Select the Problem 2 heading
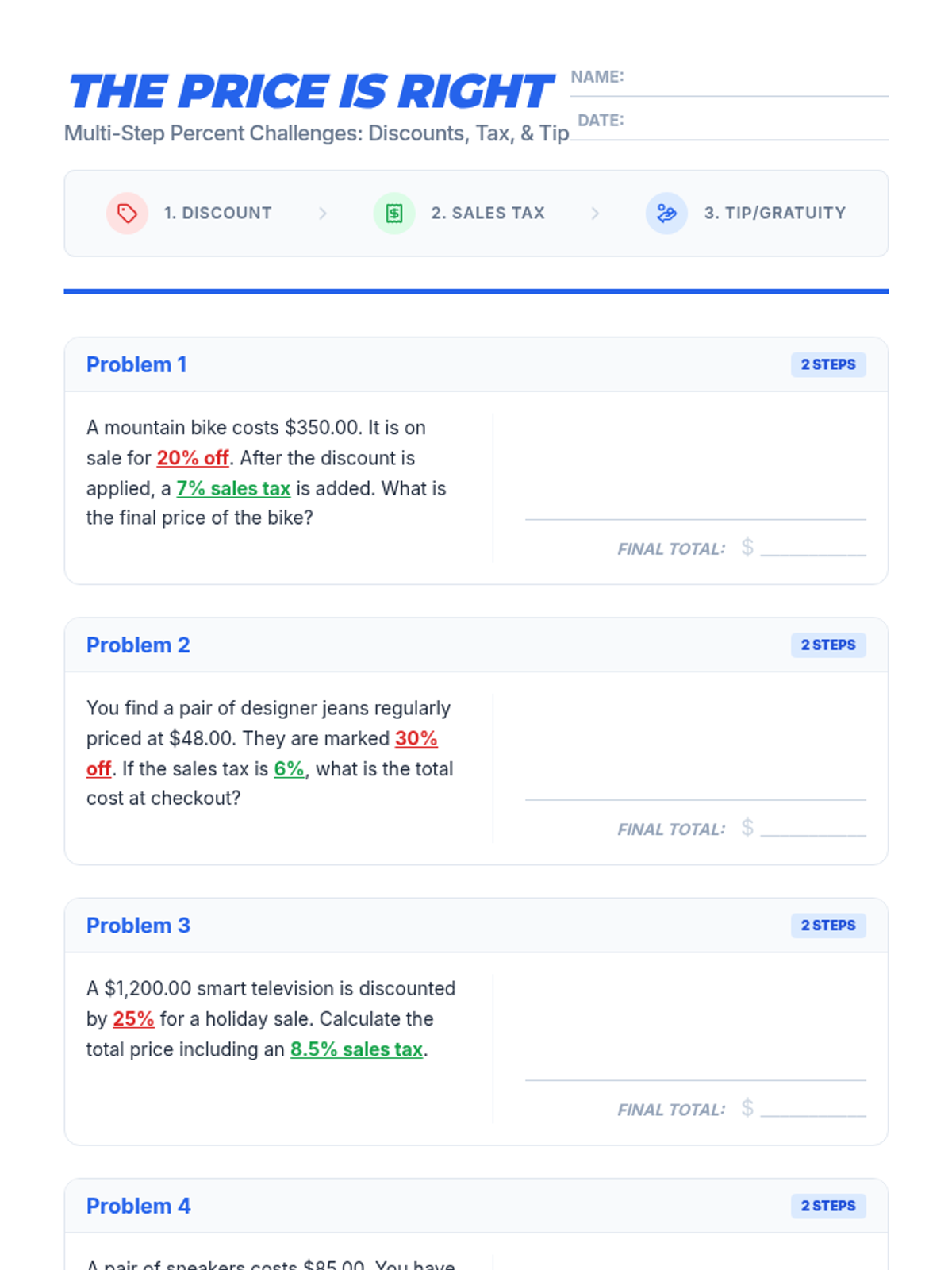 pos(138,645)
